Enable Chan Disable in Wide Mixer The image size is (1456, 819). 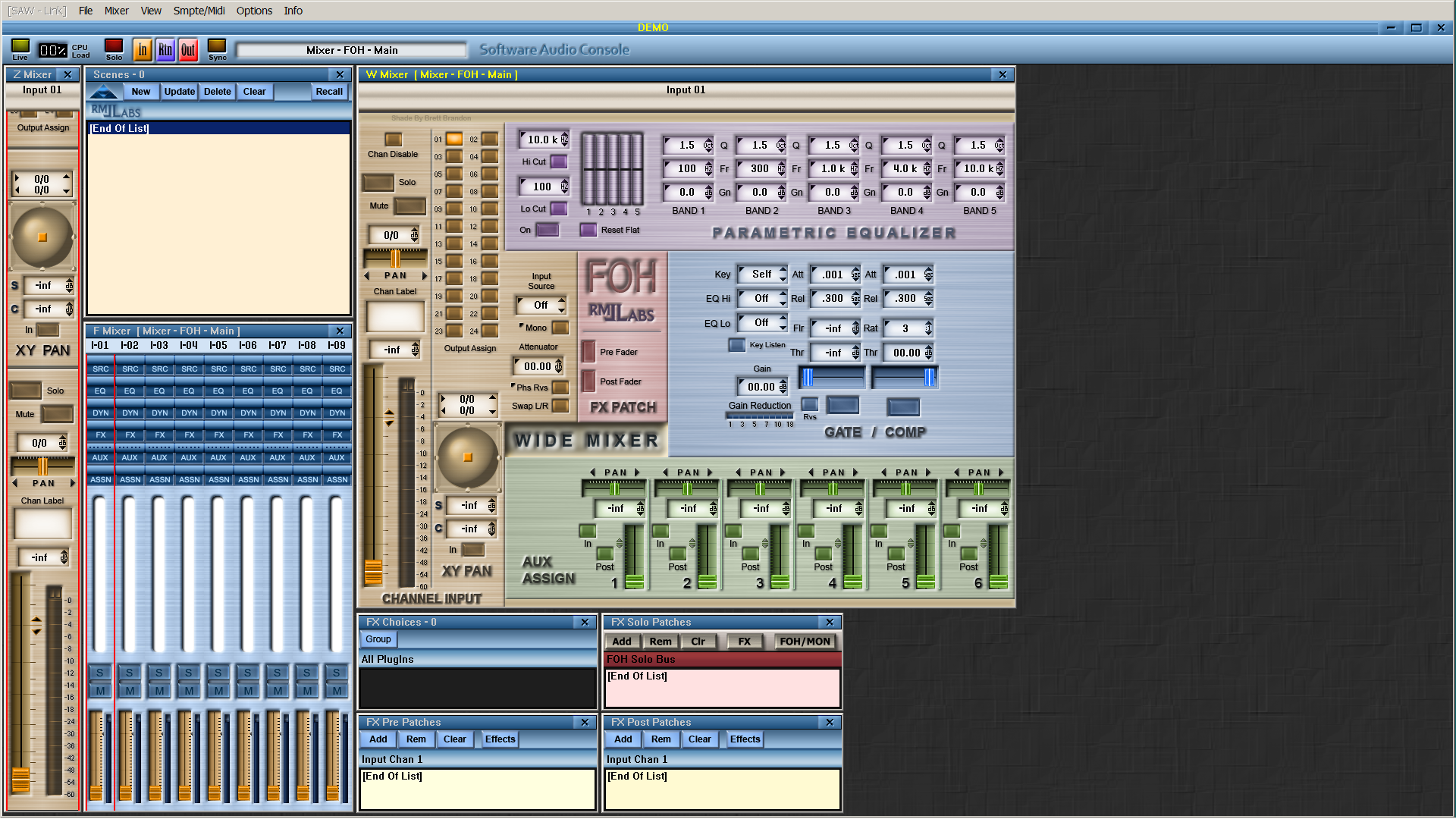[393, 140]
